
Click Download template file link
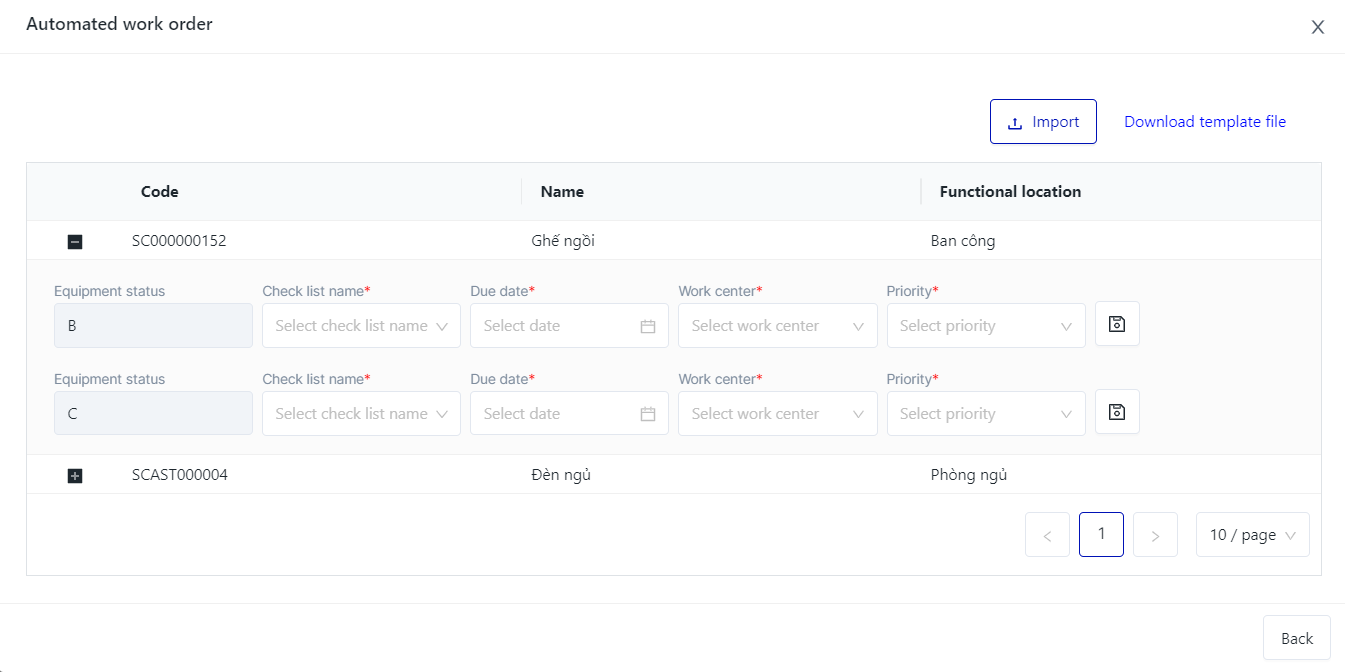1205,122
